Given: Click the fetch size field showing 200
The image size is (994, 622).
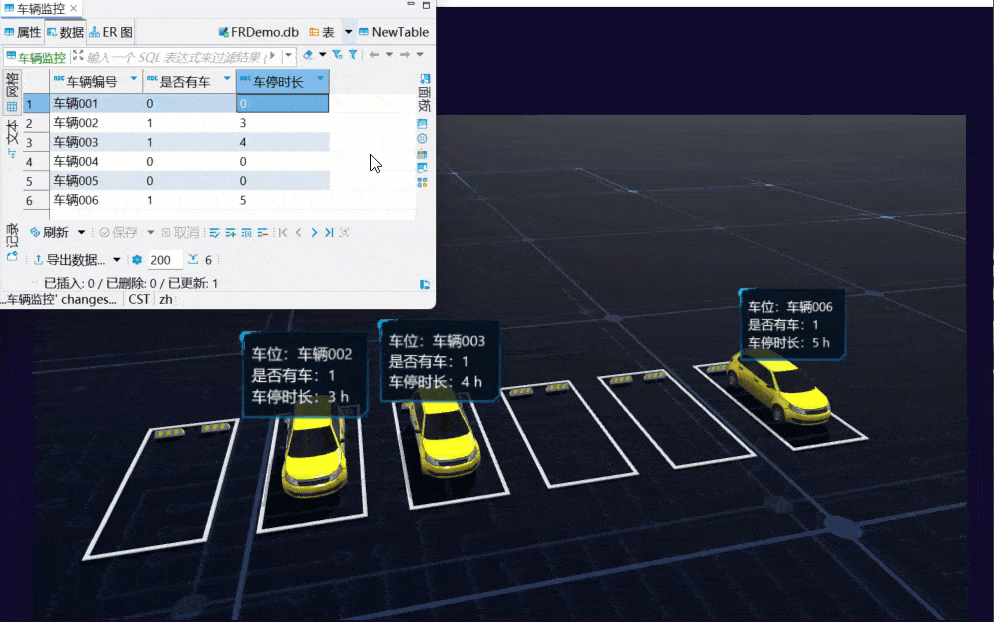Looking at the screenshot, I should [x=161, y=260].
